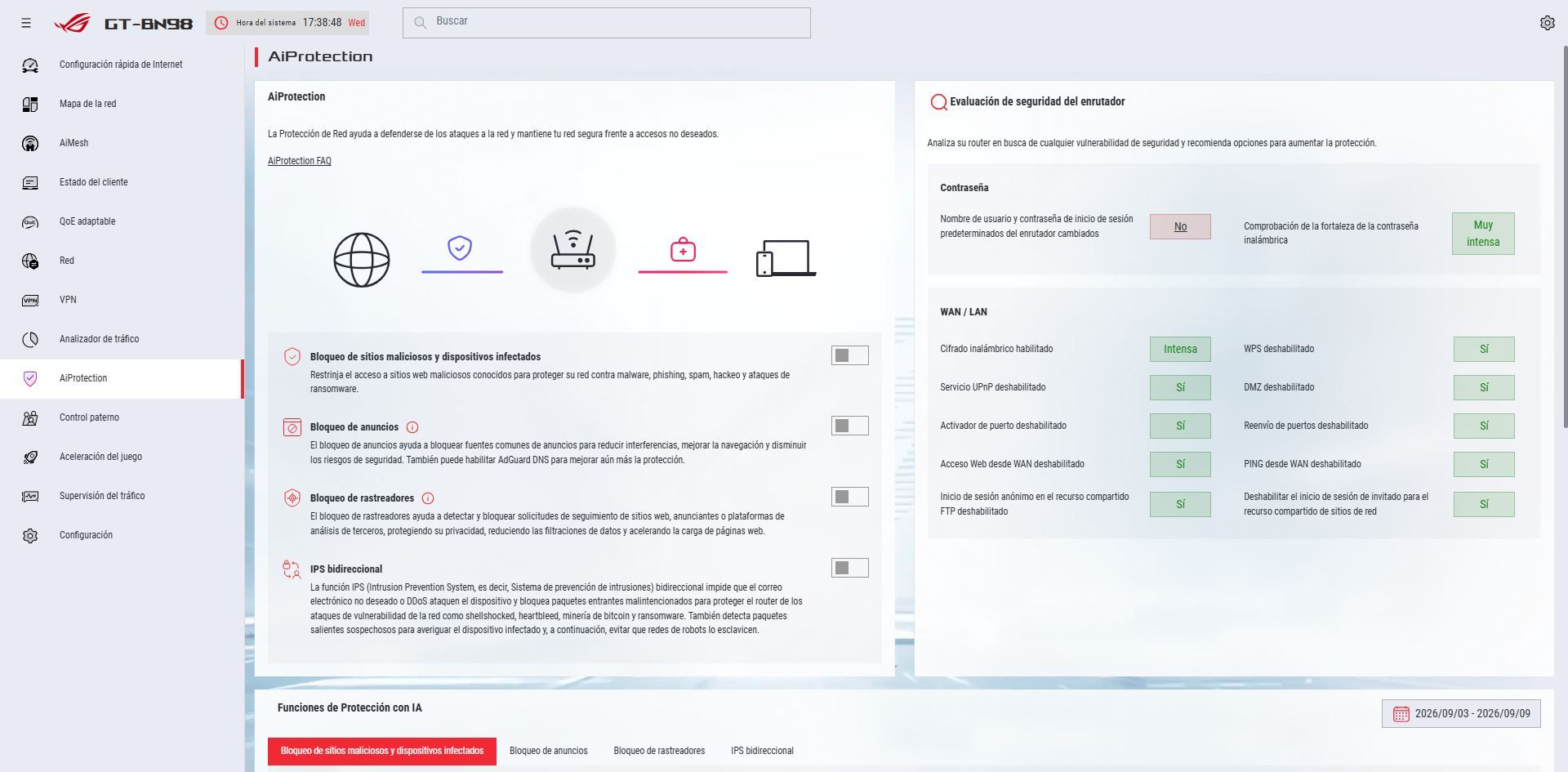Enable Bloqueo de sitios maliciosos toggle

[849, 355]
